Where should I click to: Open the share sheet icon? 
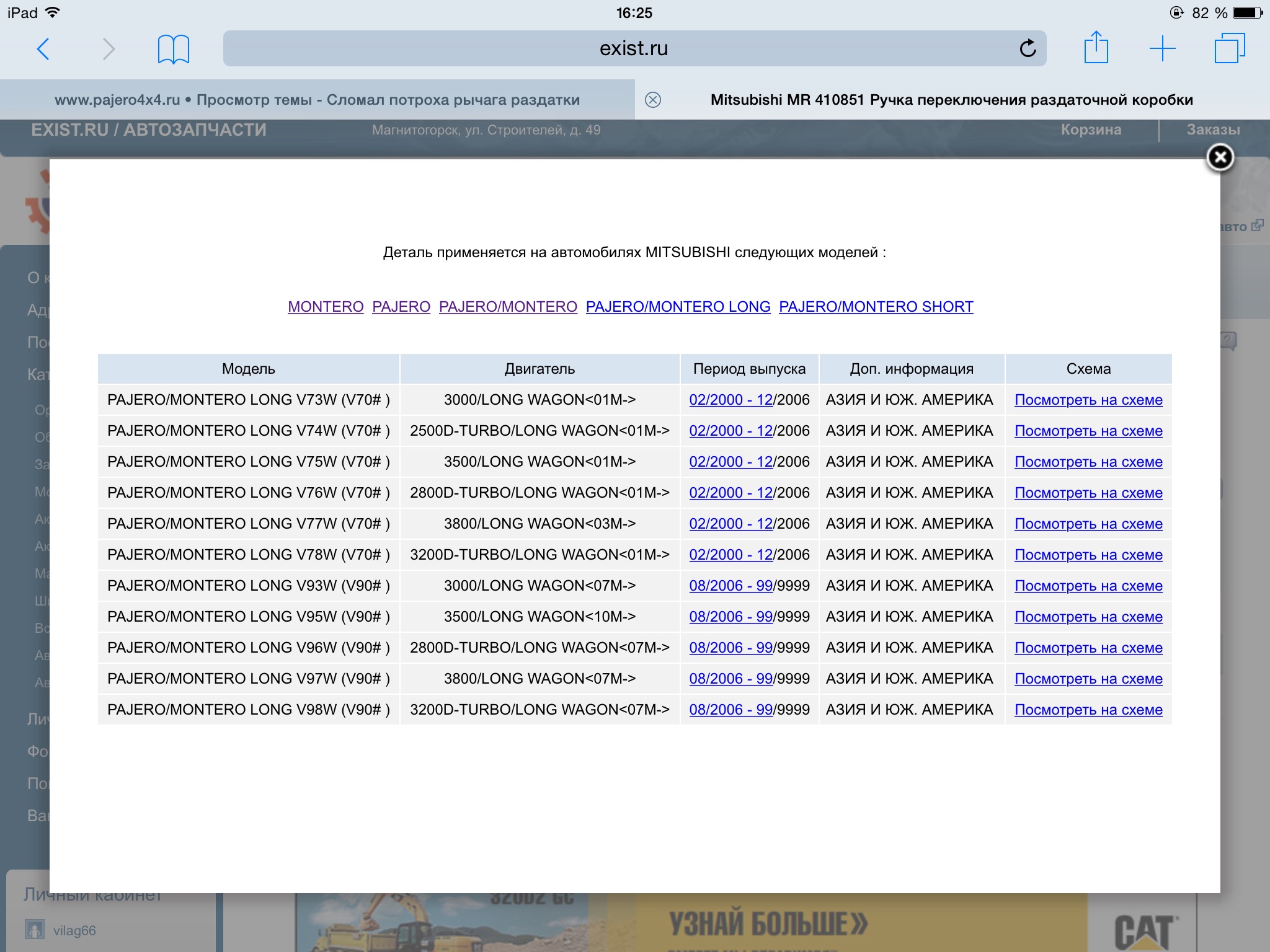tap(1096, 48)
